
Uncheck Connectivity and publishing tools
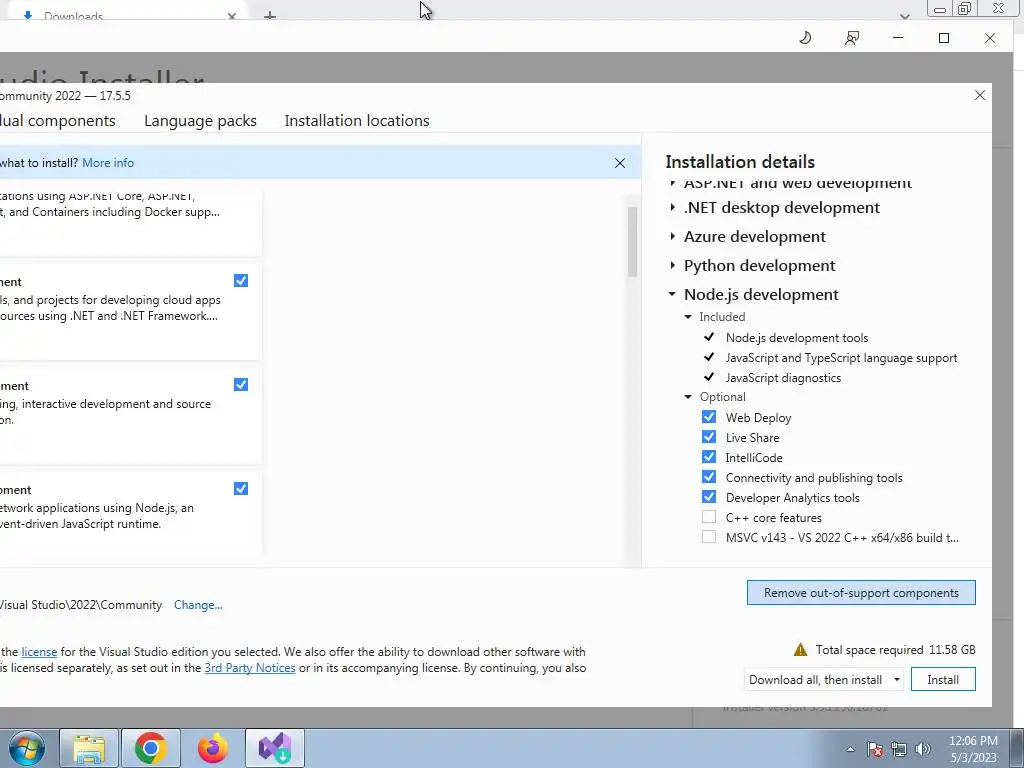click(x=709, y=477)
